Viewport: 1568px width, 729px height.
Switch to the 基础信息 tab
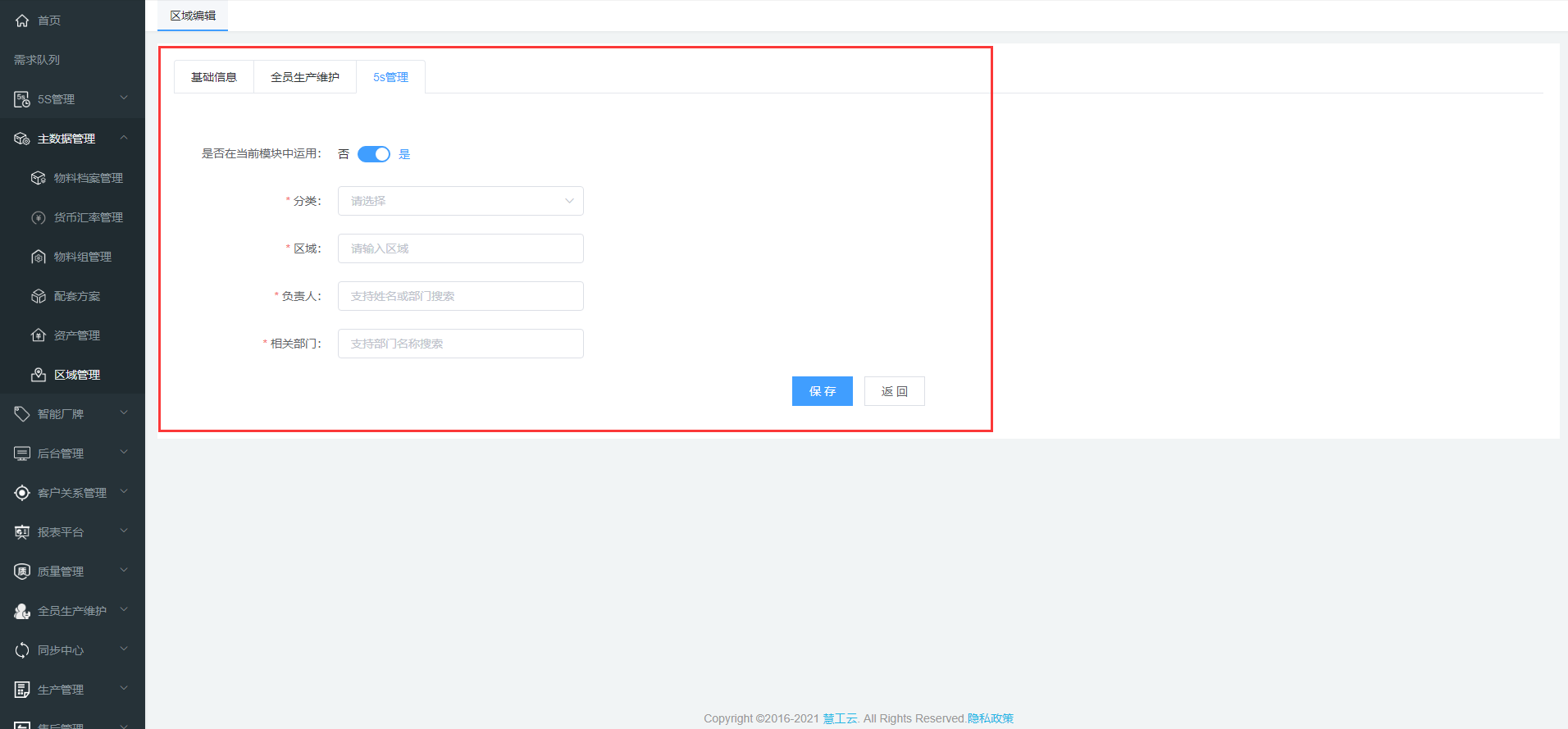click(x=214, y=77)
